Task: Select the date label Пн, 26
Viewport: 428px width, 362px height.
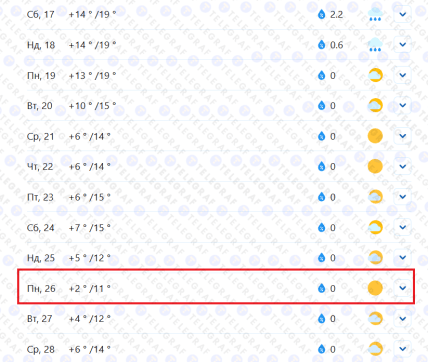Action: 41,288
